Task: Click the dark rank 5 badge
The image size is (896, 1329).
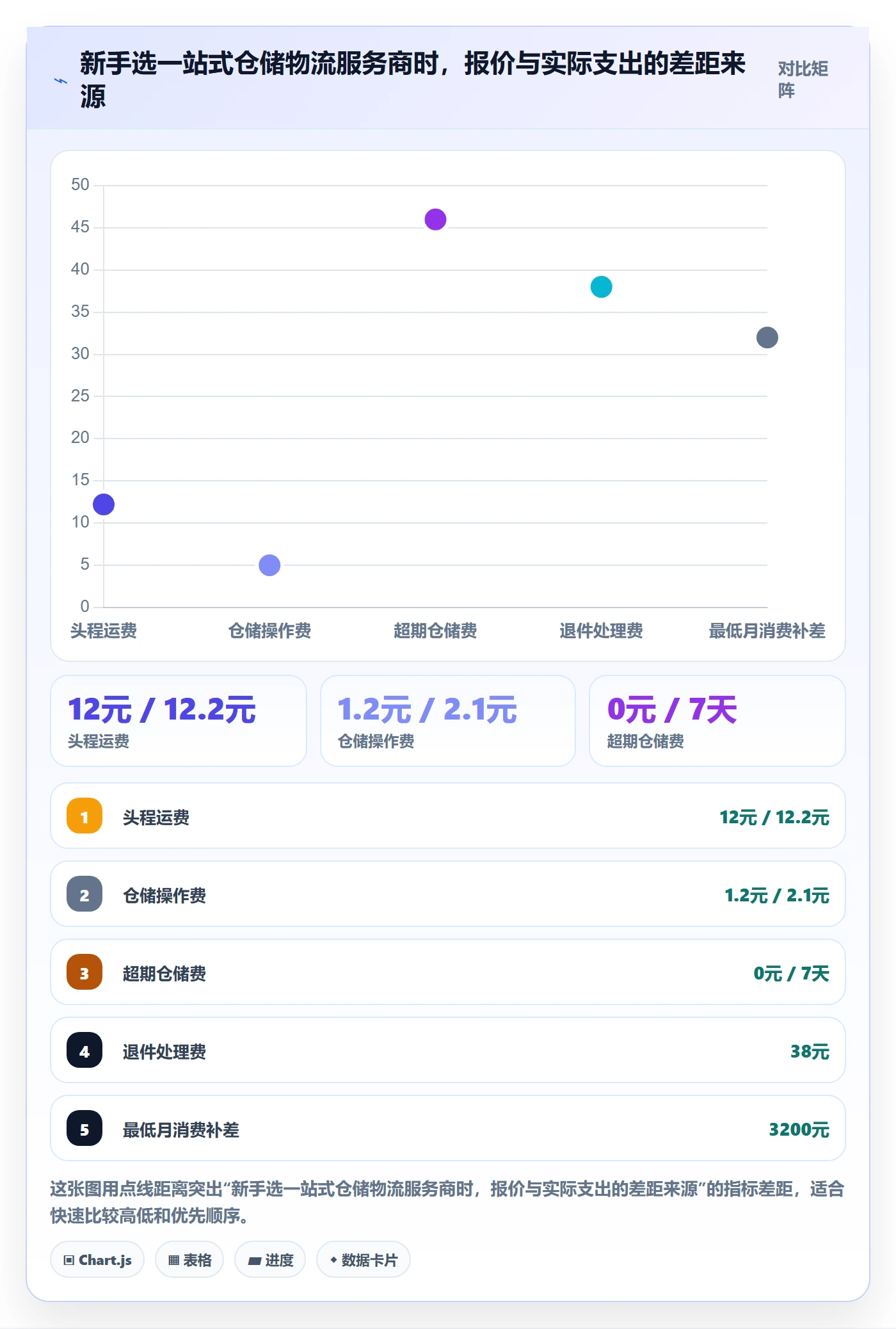Action: pos(84,1129)
